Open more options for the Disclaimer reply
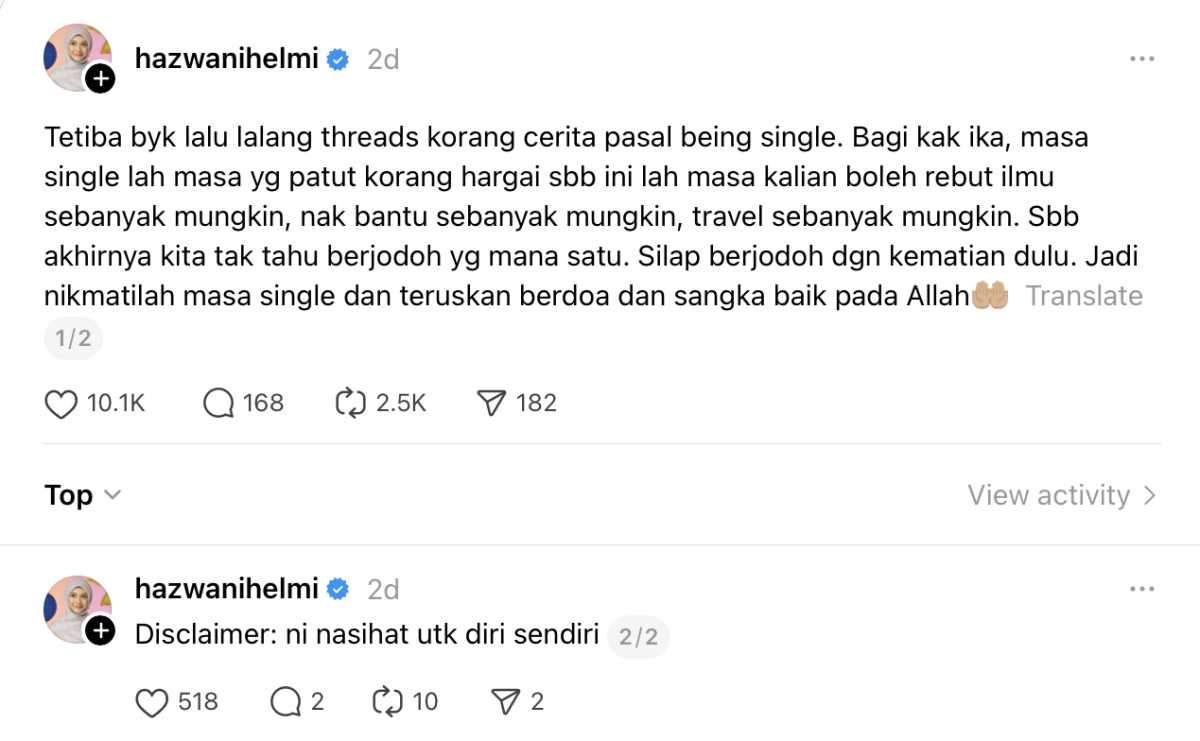The width and height of the screenshot is (1200, 741). click(1142, 590)
